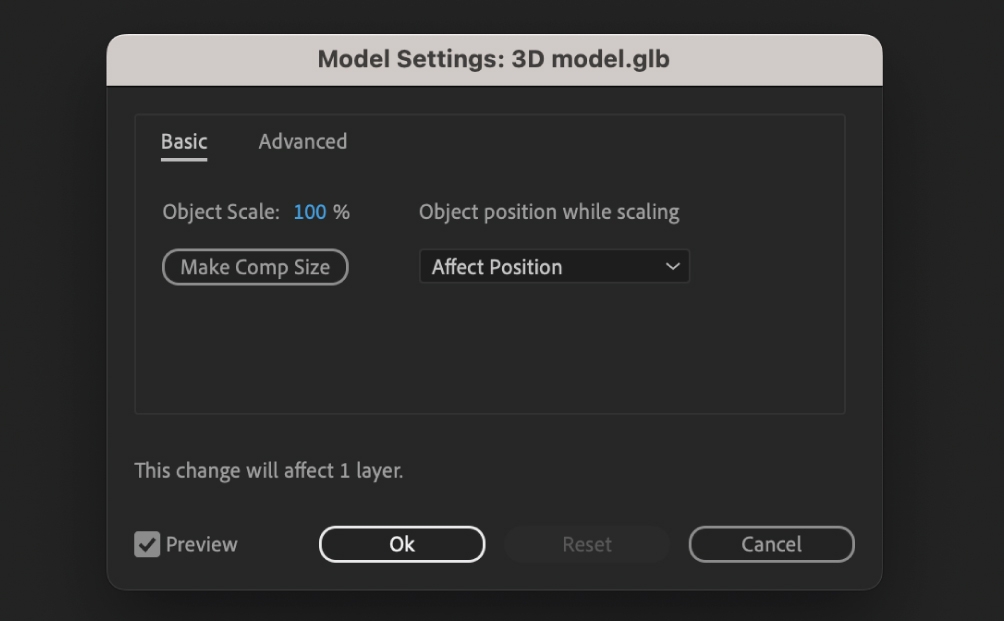Open the Affect Position dropdown
This screenshot has height=621, width=1004.
pos(554,267)
